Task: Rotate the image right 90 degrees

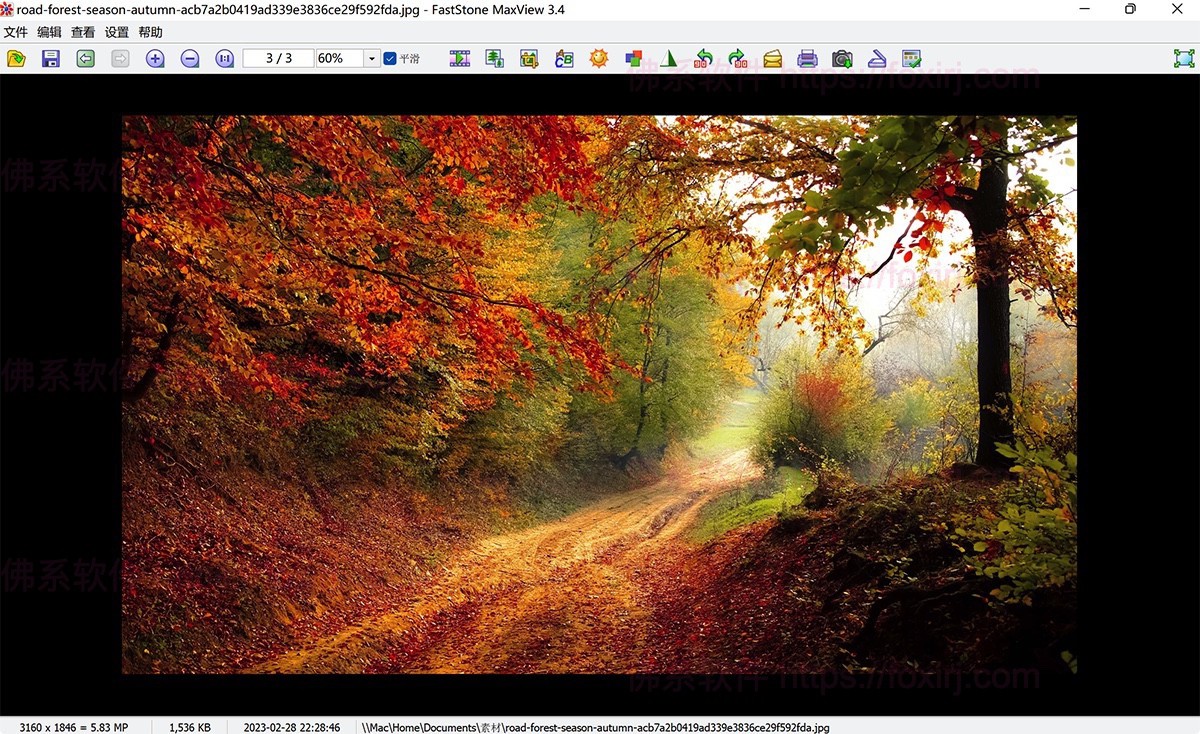Action: [x=737, y=58]
